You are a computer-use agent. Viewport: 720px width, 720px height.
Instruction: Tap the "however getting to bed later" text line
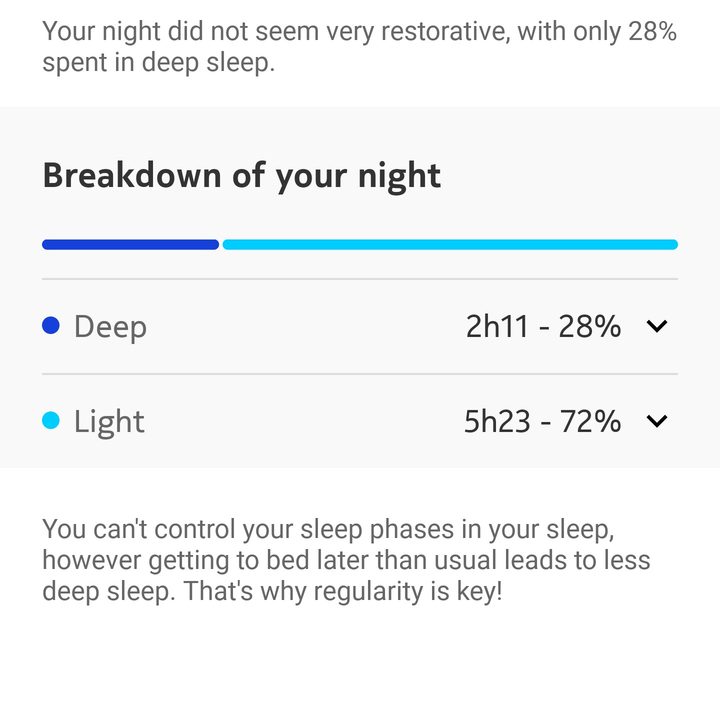[346, 560]
